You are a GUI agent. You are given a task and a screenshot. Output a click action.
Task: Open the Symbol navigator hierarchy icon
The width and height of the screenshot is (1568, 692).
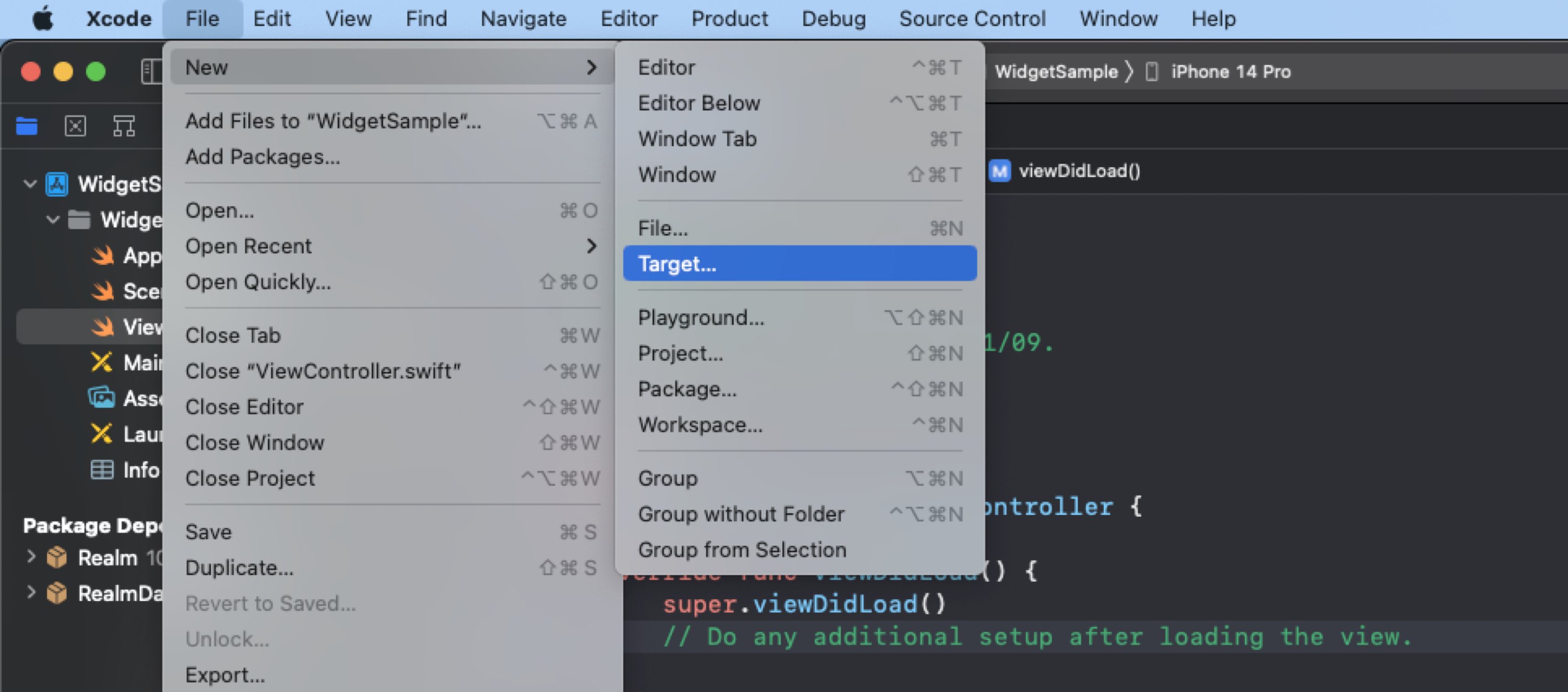coord(124,126)
